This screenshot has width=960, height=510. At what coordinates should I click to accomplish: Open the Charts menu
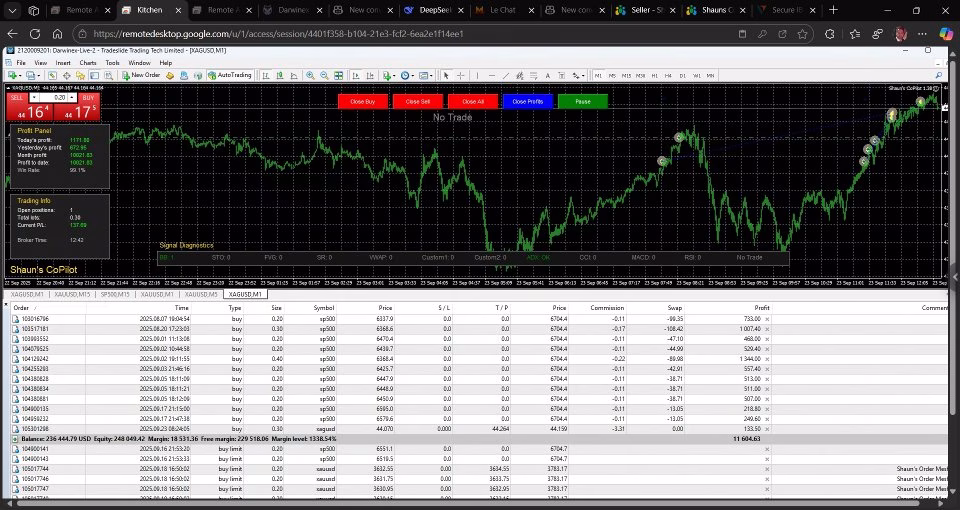coord(88,62)
